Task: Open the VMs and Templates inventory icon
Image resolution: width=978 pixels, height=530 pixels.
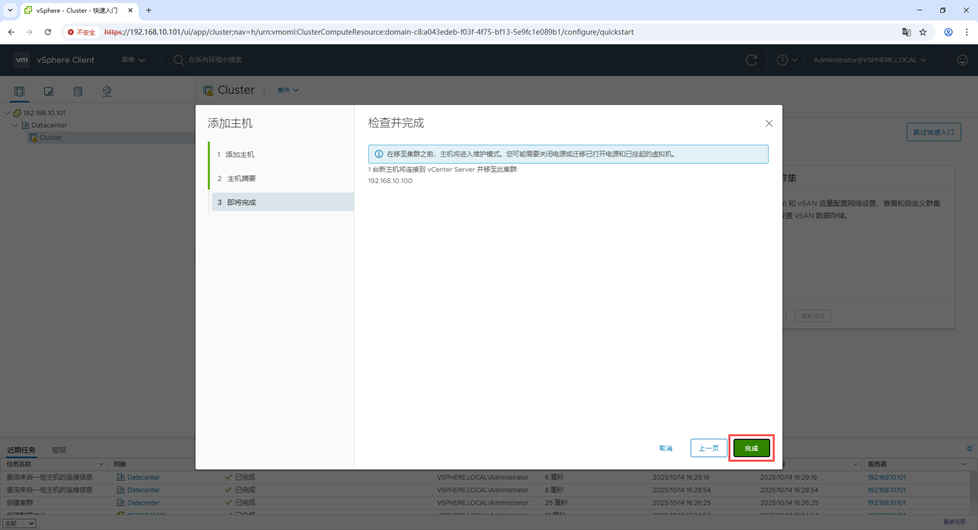Action: click(x=48, y=91)
